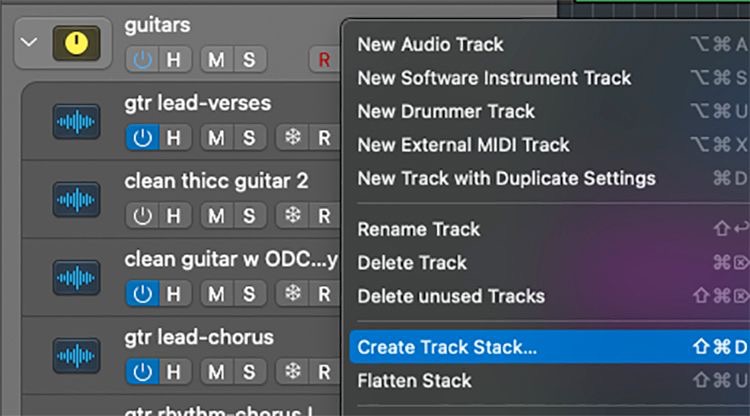
Task: Click the gtr lead-chorus audio waveform icon
Action: coord(77,355)
